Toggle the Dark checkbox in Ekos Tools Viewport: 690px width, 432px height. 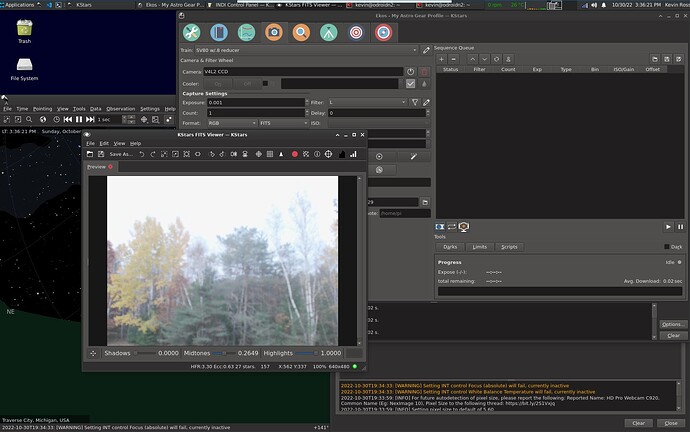coord(667,247)
